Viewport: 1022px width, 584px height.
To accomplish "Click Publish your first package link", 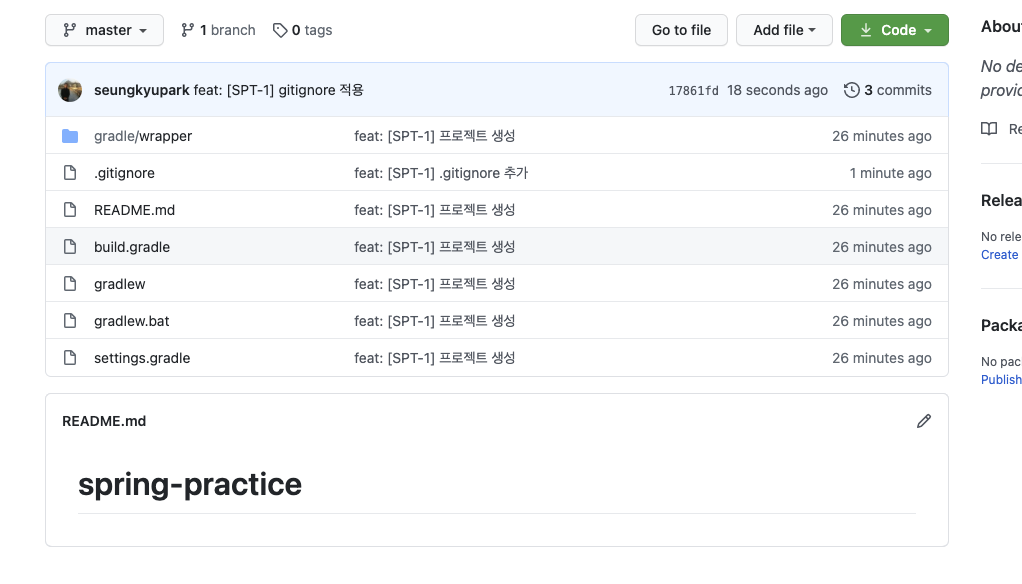I will 1001,380.
